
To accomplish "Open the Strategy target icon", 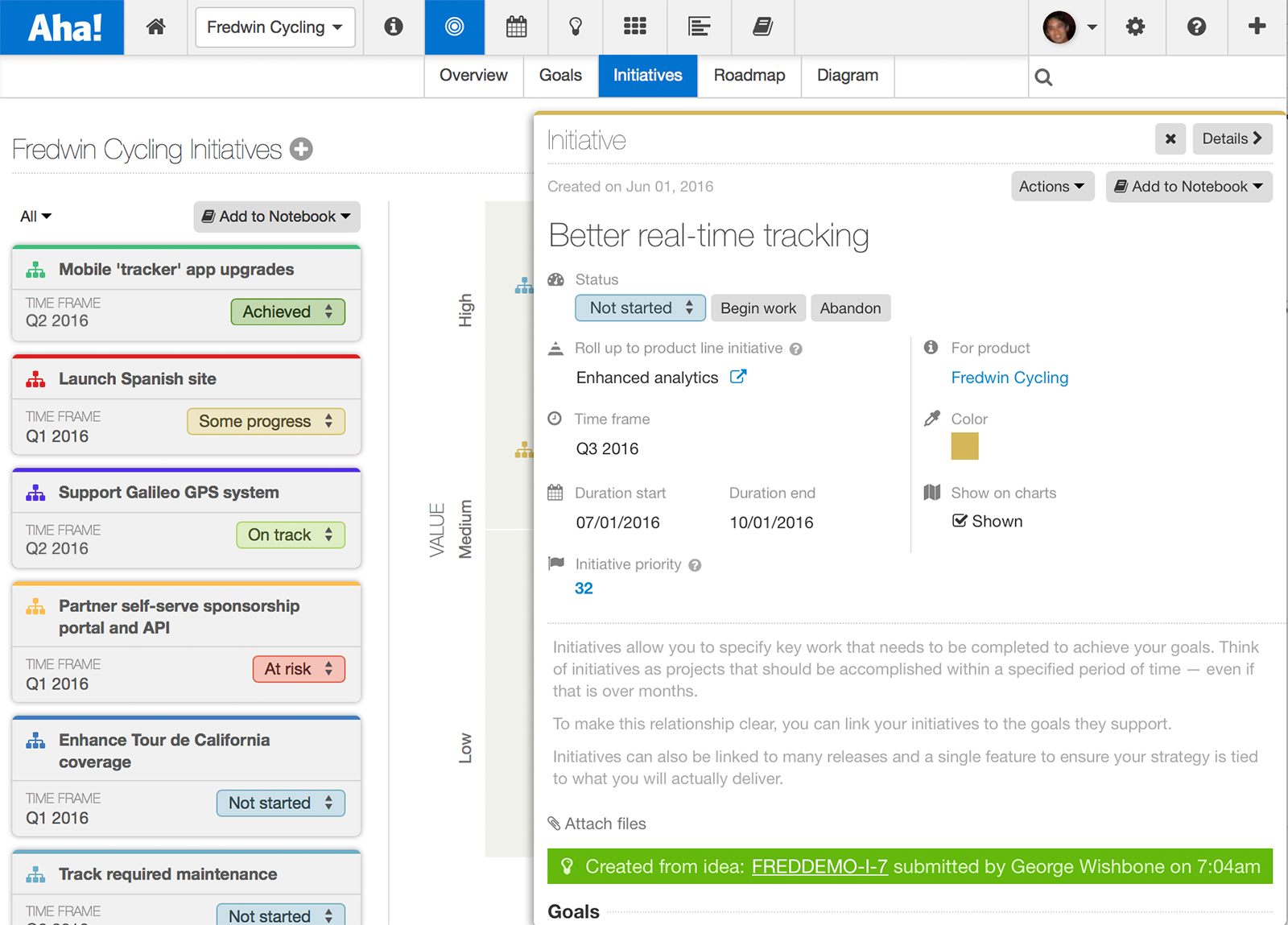I will [x=455, y=27].
